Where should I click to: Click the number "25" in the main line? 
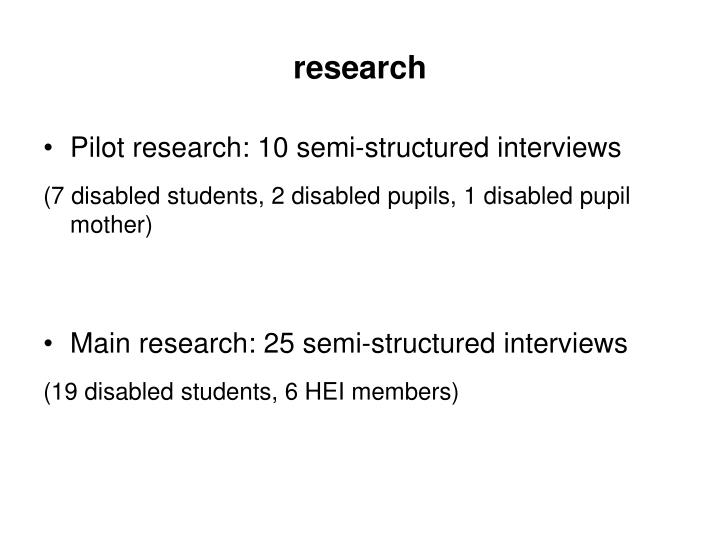(279, 343)
